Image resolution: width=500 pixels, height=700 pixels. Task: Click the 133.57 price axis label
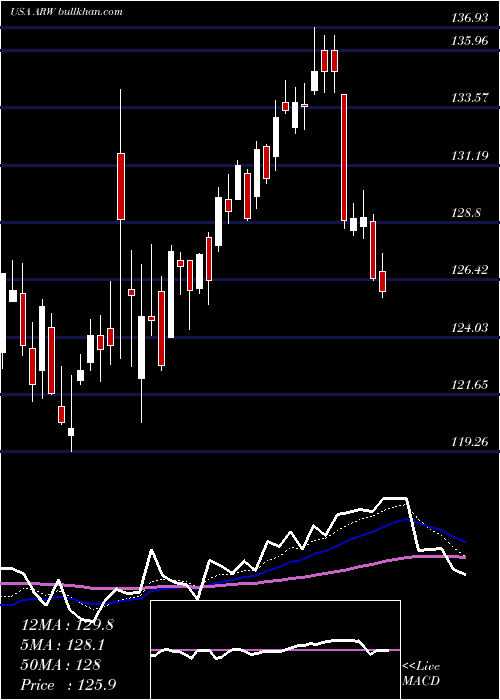pyautogui.click(x=470, y=98)
